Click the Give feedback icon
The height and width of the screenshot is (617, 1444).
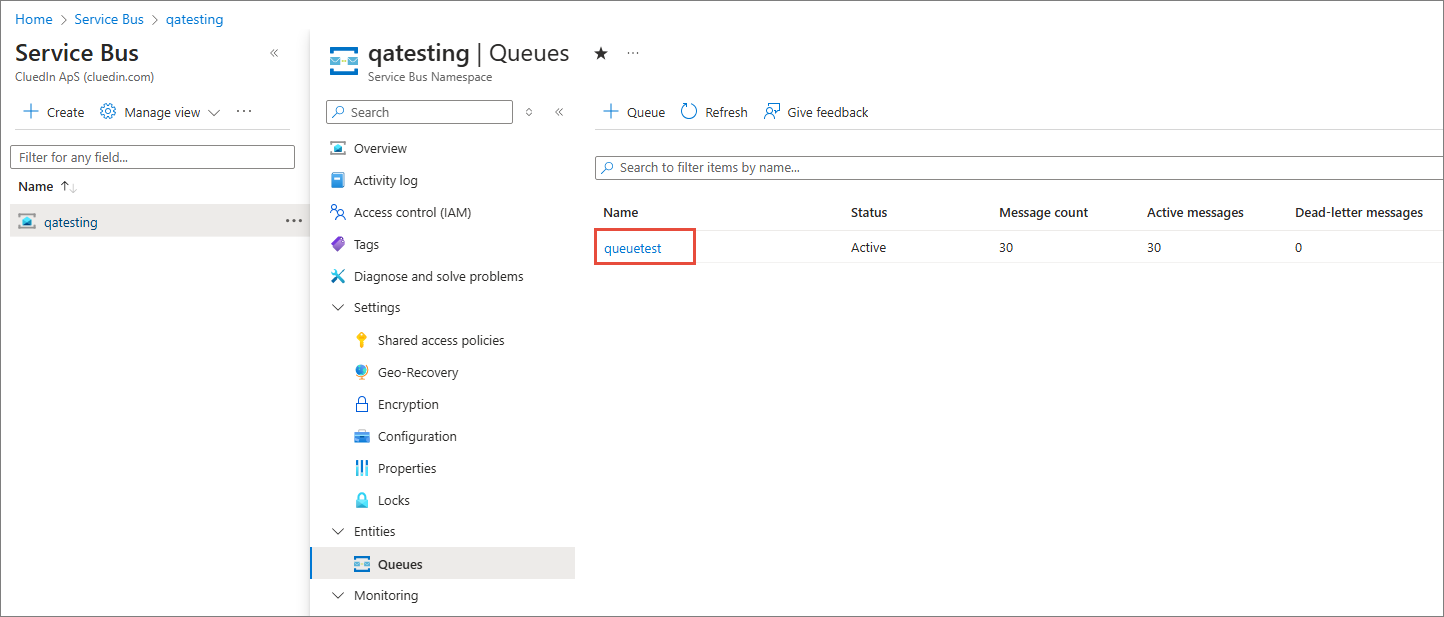(x=772, y=112)
